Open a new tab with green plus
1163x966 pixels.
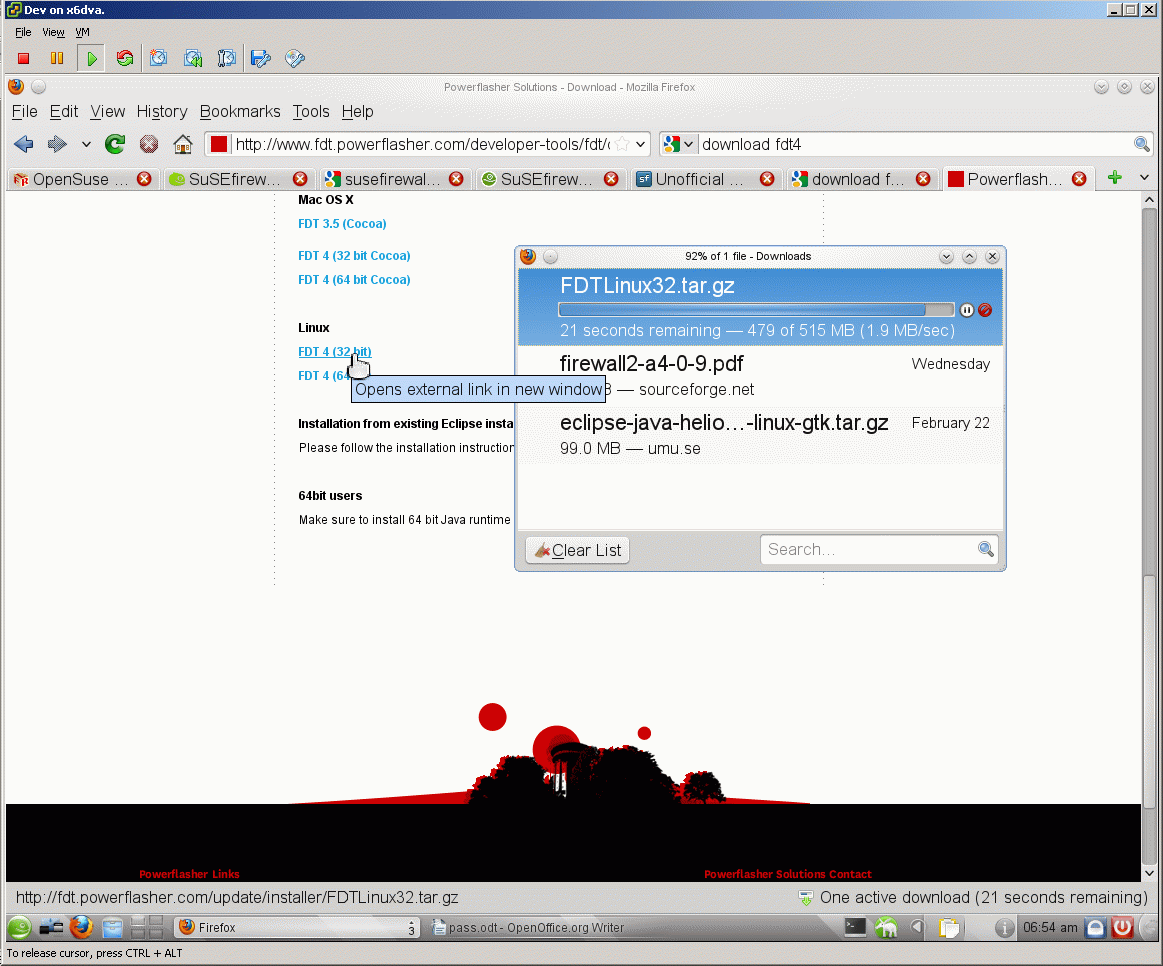1114,177
